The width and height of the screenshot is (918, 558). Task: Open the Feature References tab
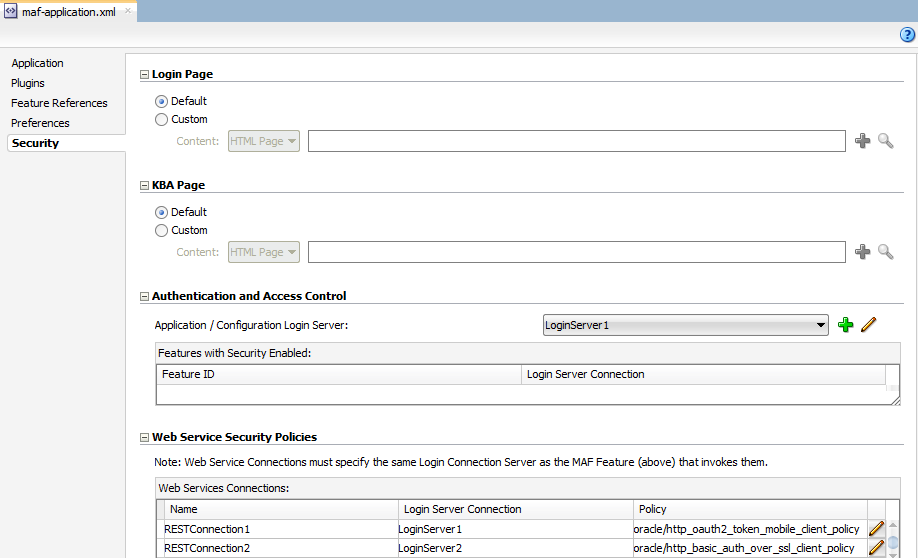(59, 103)
